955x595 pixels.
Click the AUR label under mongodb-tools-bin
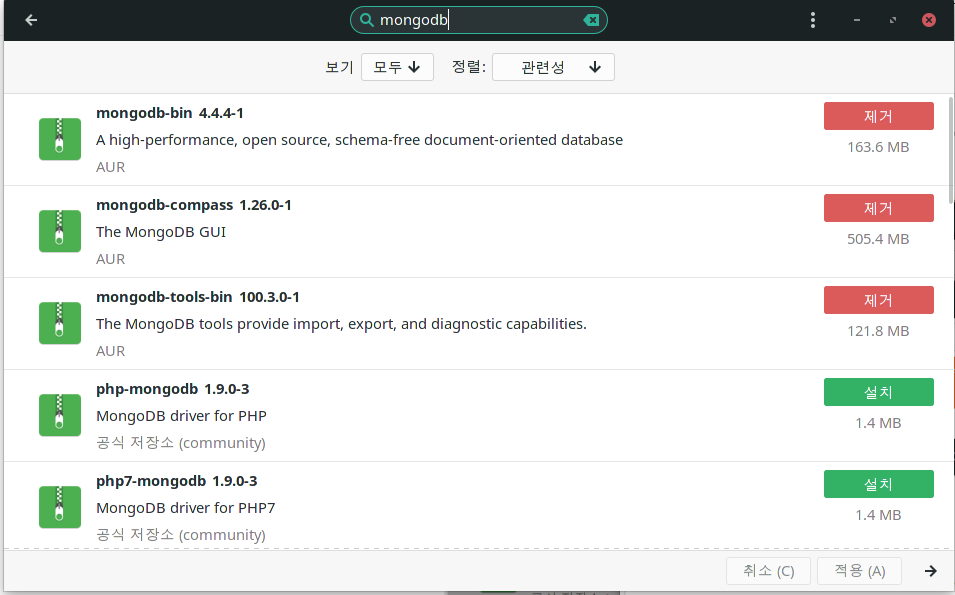pyautogui.click(x=110, y=351)
